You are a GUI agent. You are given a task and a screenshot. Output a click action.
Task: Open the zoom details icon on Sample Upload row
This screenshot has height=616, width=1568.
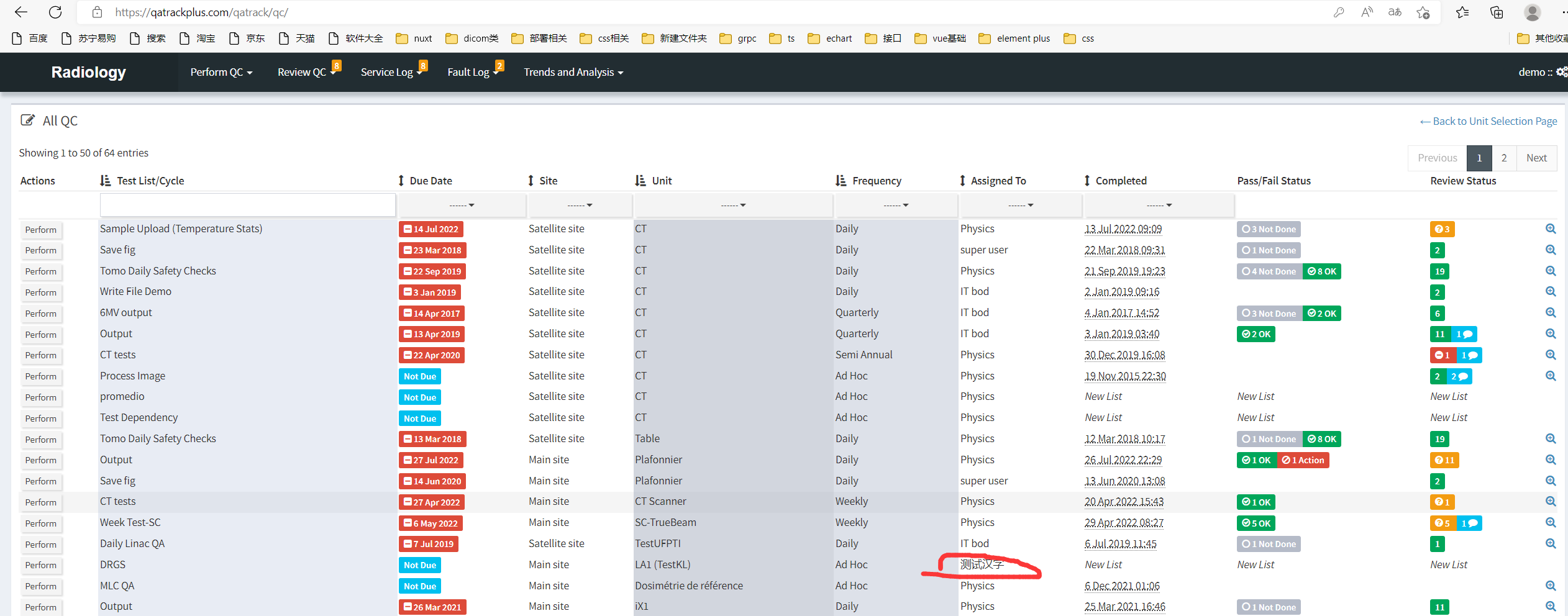tap(1551, 229)
